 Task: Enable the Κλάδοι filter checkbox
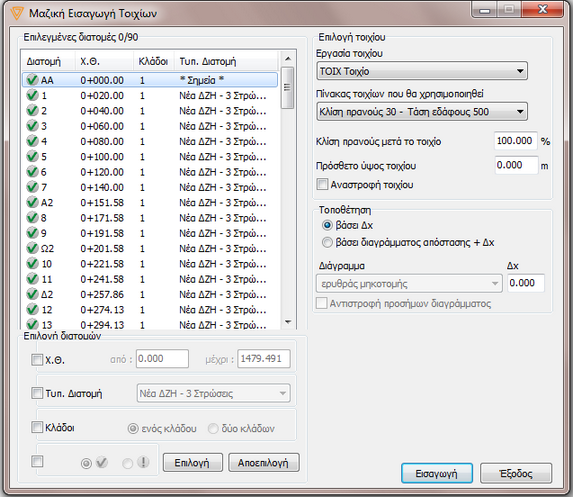tap(37, 427)
